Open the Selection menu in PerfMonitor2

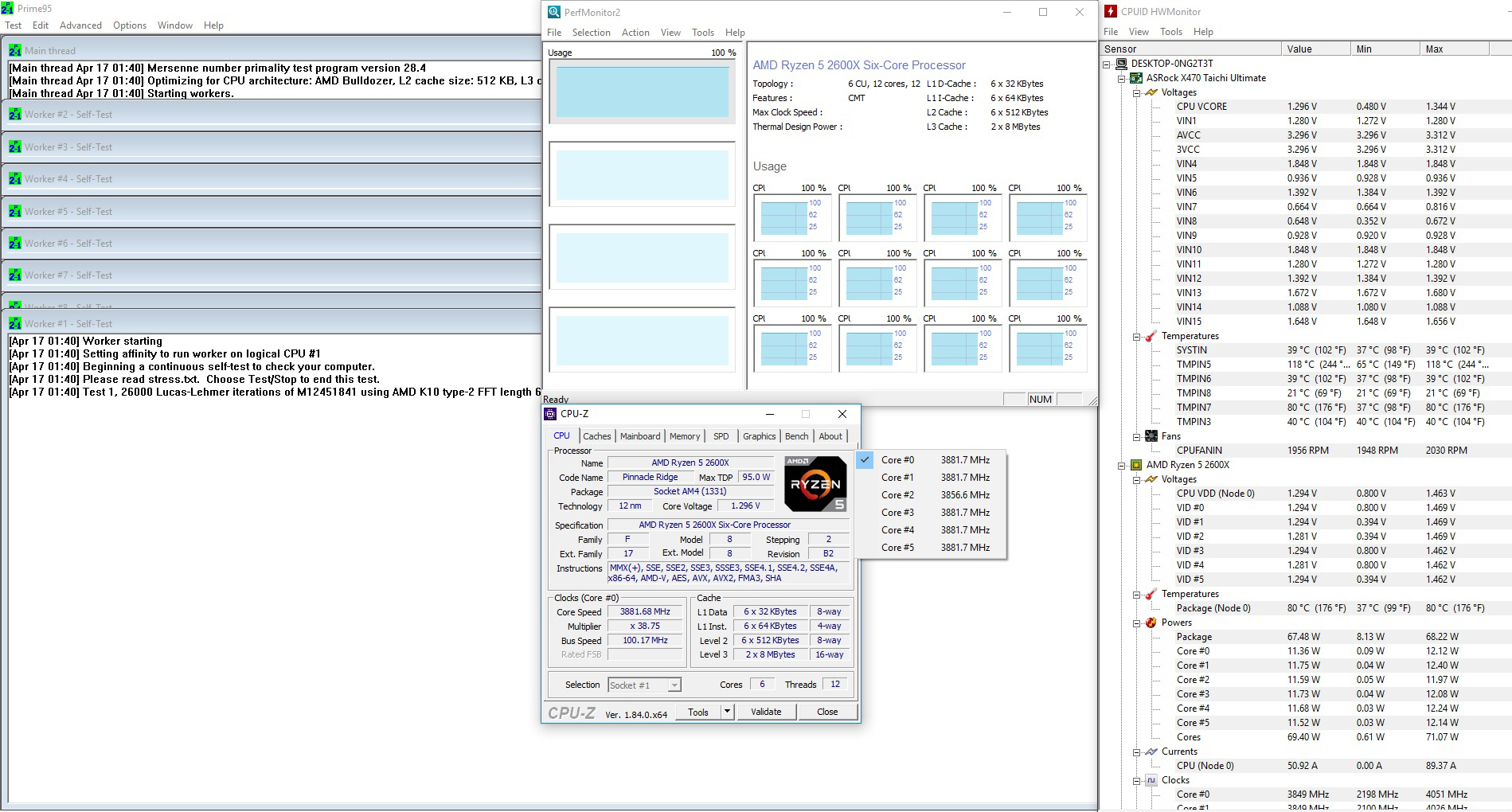[591, 33]
